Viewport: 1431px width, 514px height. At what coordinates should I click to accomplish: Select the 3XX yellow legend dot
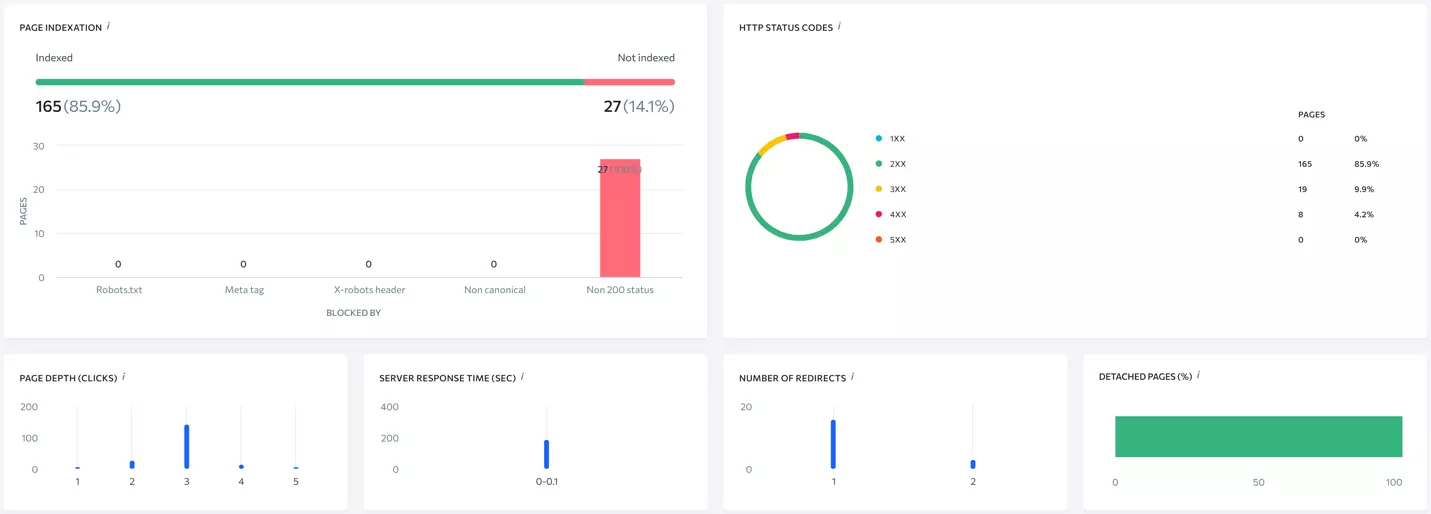878,189
